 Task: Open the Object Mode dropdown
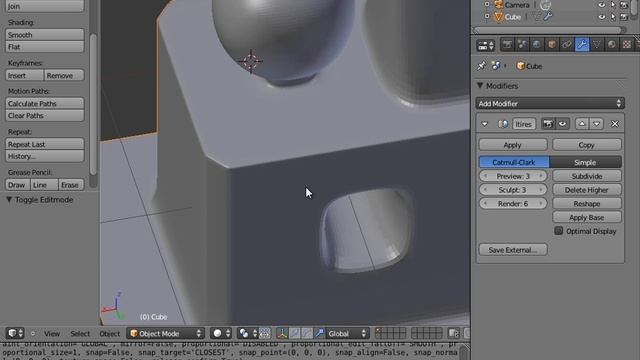[165, 333]
